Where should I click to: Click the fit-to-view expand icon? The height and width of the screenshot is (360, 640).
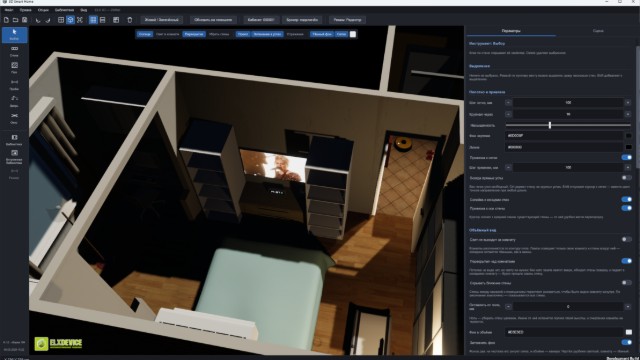(80, 20)
